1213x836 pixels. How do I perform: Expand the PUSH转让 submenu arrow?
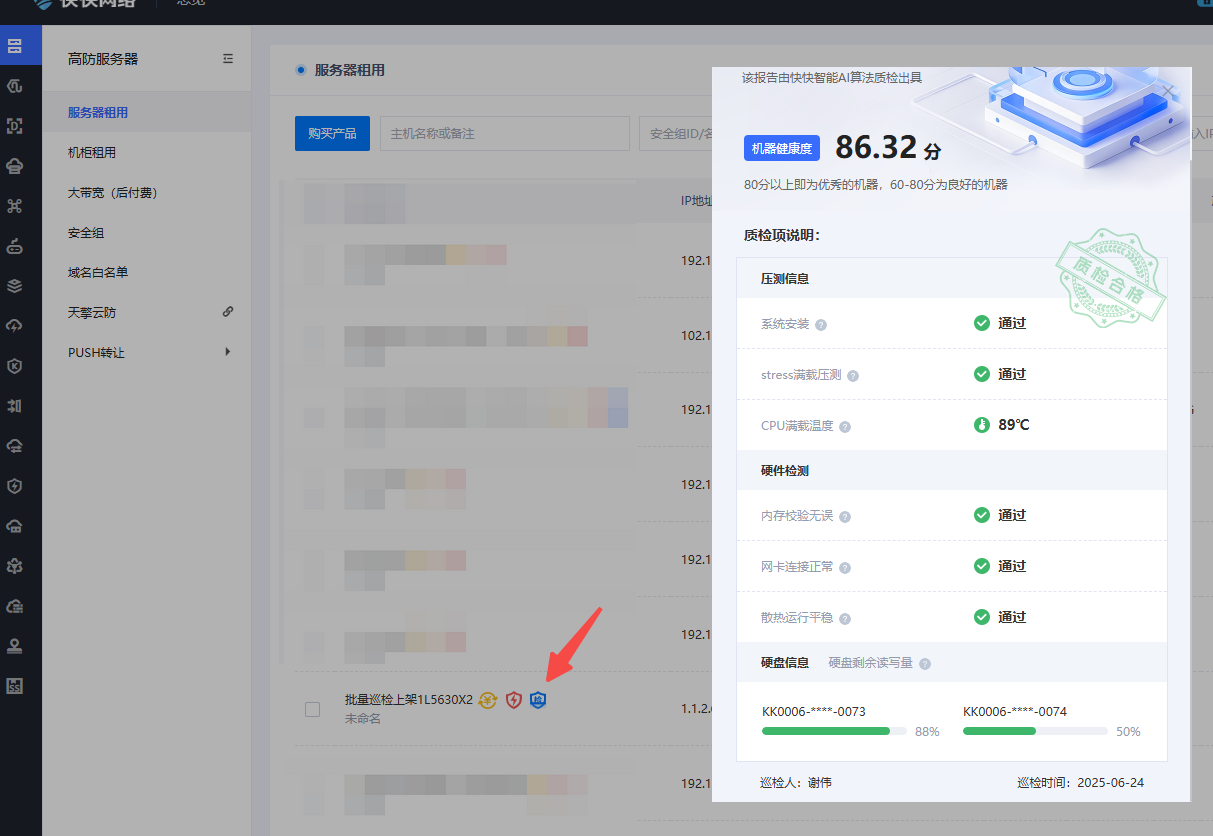[x=228, y=352]
